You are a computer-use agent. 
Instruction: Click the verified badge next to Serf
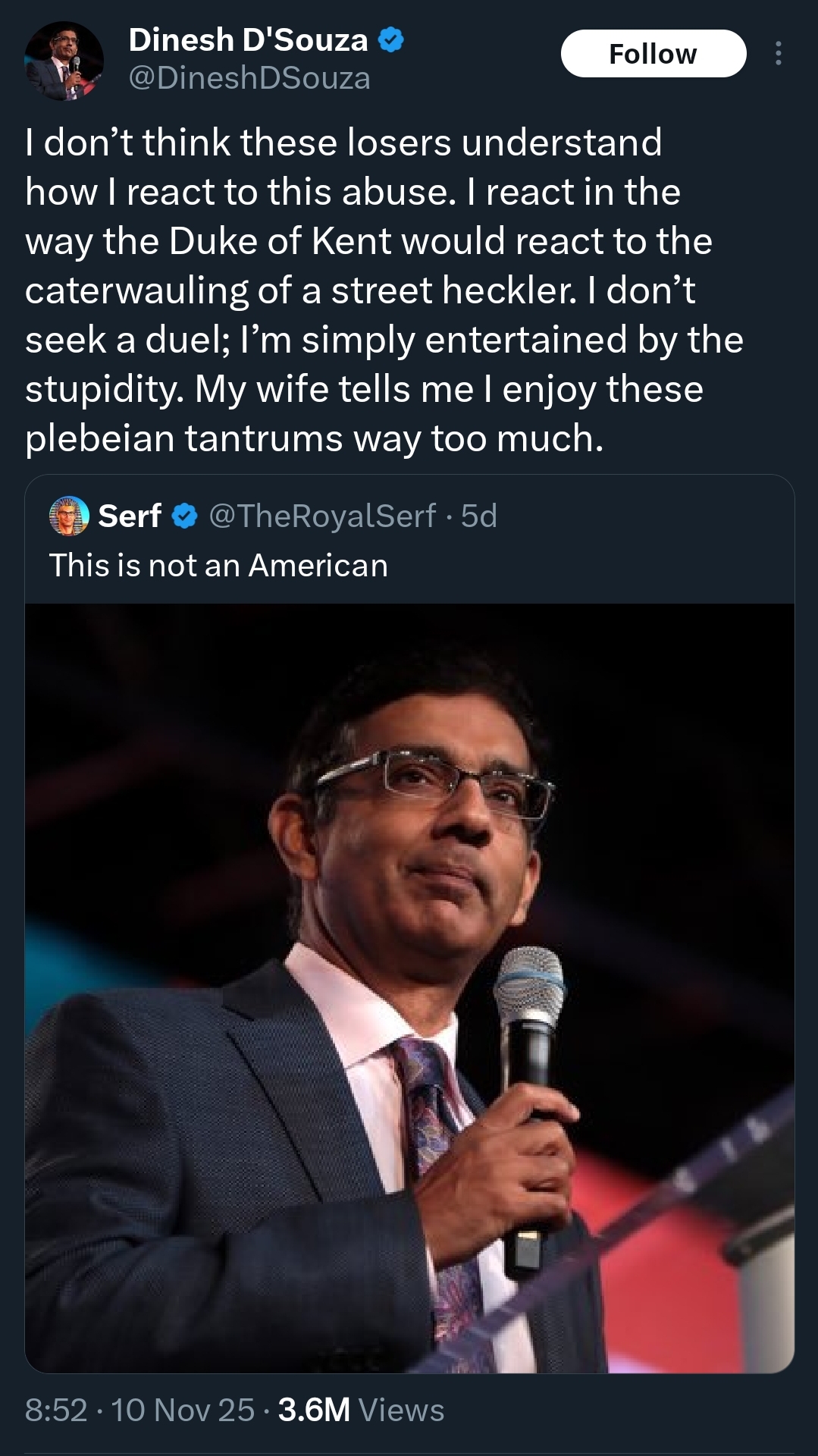tap(184, 516)
